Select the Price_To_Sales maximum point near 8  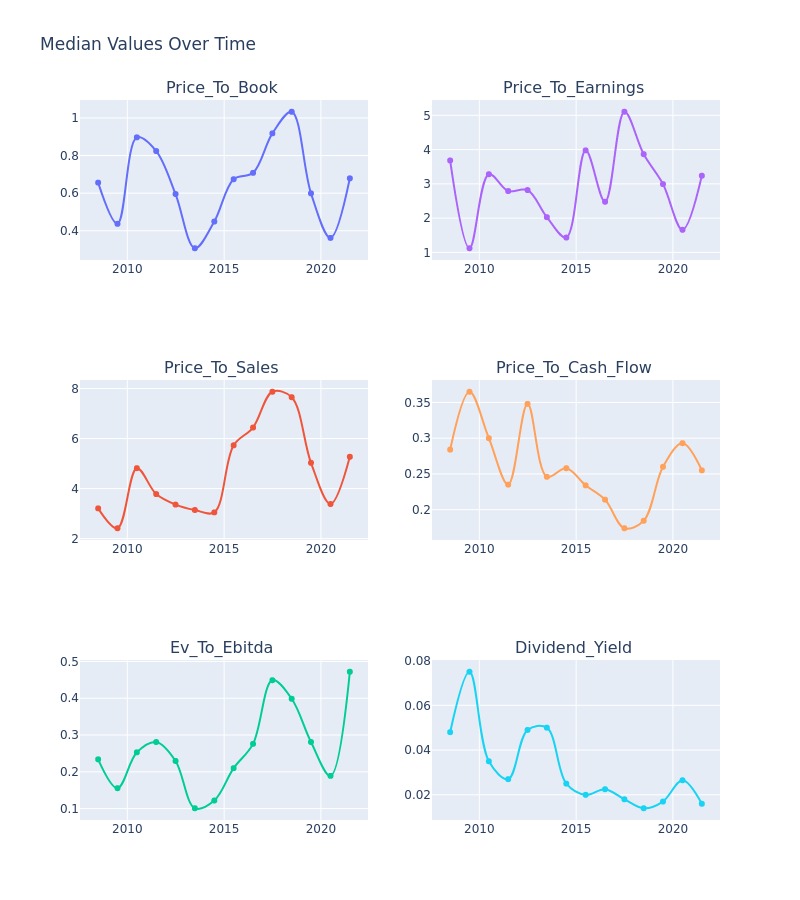273,391
